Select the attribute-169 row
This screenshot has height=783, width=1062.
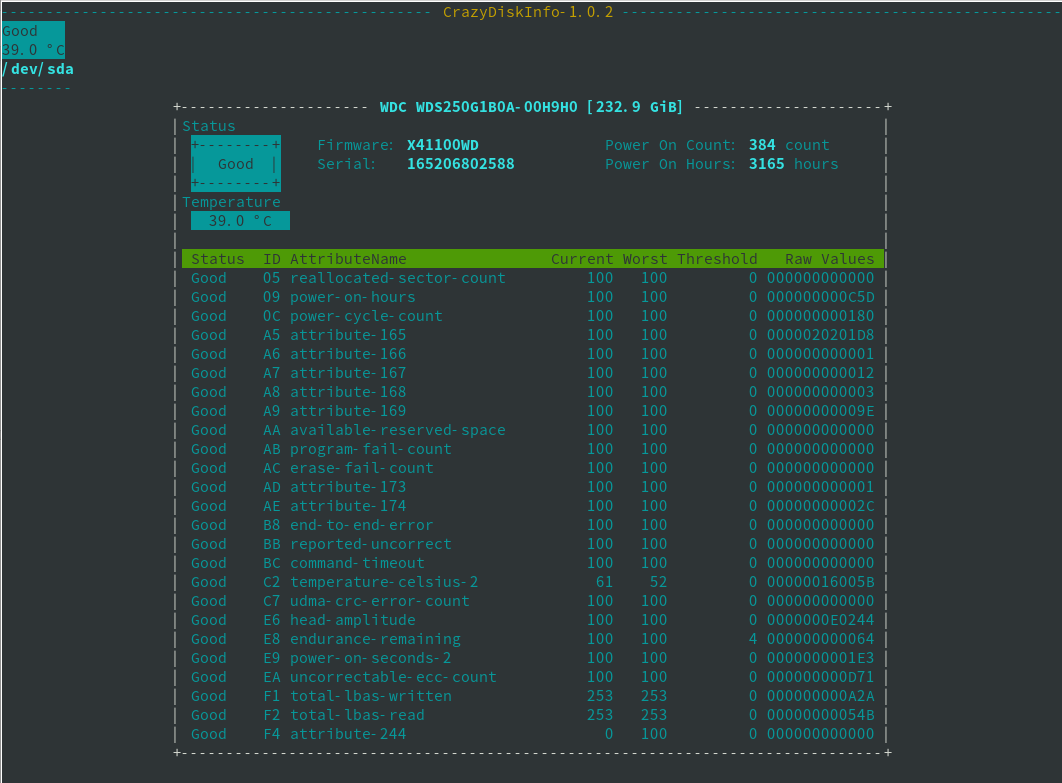[x=533, y=410]
